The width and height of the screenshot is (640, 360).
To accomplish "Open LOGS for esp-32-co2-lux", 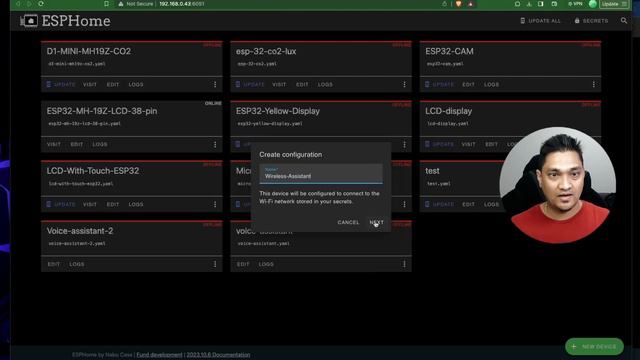I will tap(325, 84).
